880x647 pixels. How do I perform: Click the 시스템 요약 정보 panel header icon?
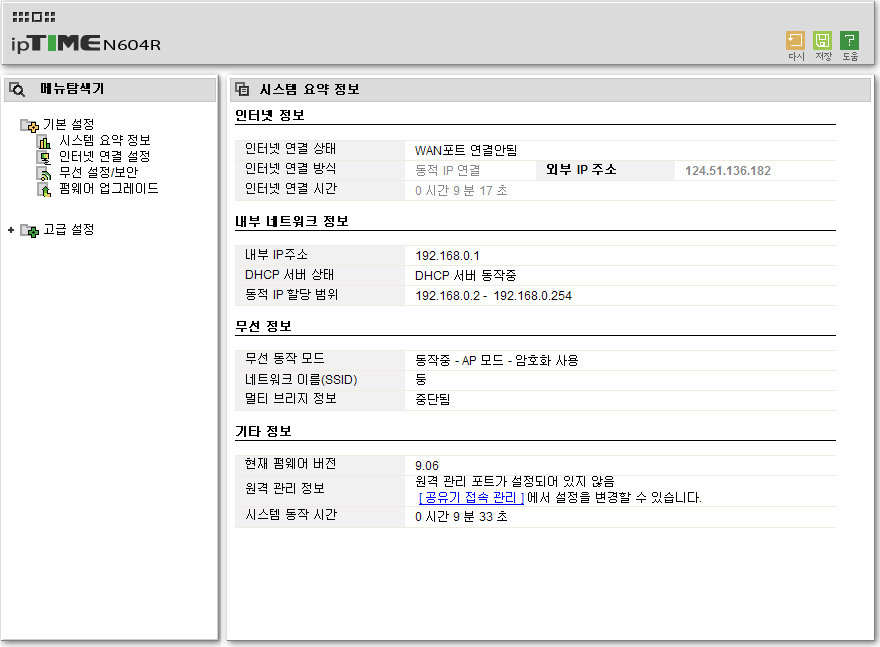click(242, 89)
